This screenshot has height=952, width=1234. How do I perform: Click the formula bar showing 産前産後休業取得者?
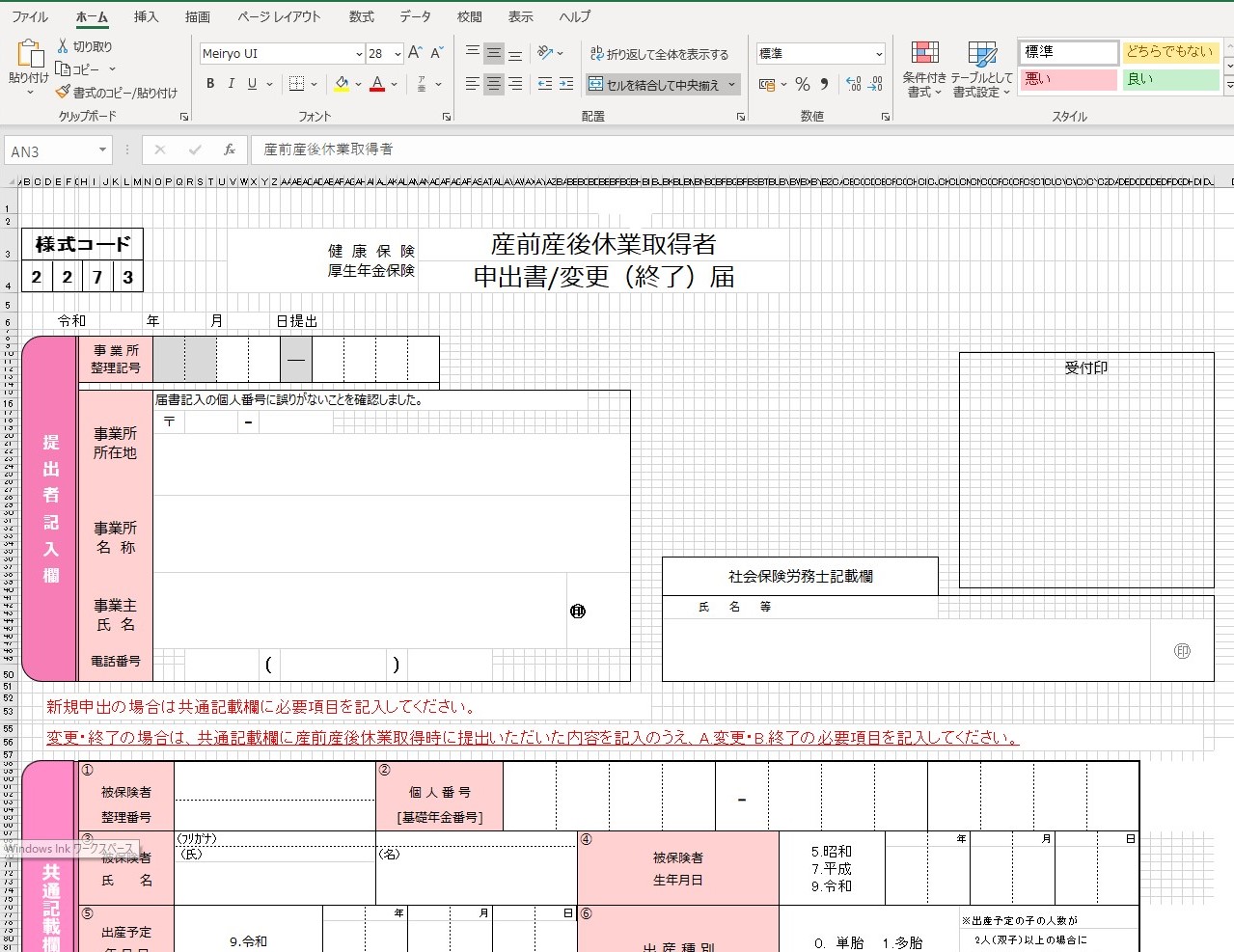click(675, 150)
